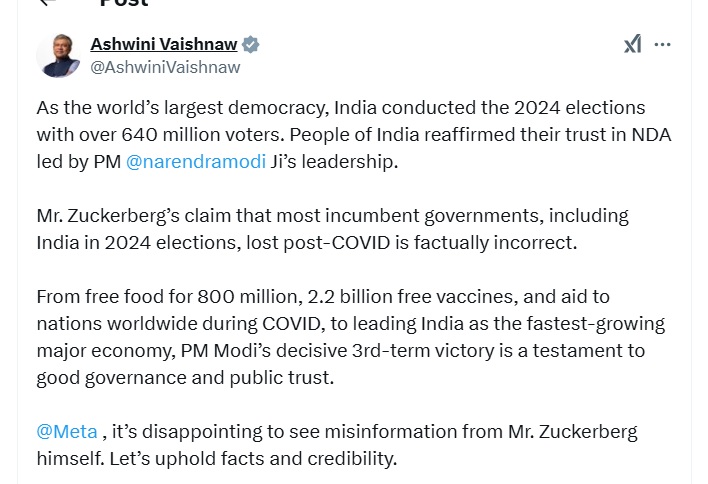Click the line starting 'From free food'
The image size is (708, 484).
323,297
